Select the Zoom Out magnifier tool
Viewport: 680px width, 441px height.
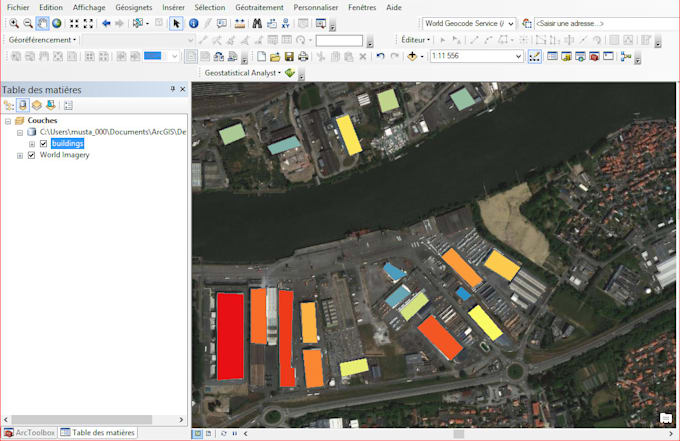(x=28, y=23)
